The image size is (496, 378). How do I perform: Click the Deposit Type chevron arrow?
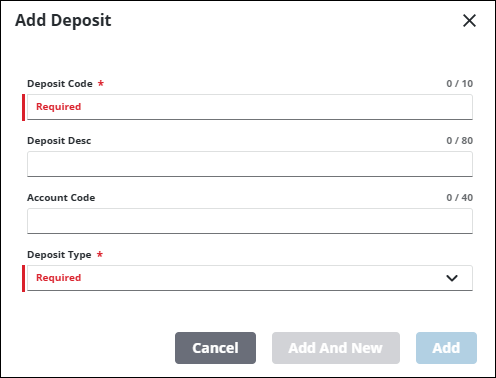point(452,278)
